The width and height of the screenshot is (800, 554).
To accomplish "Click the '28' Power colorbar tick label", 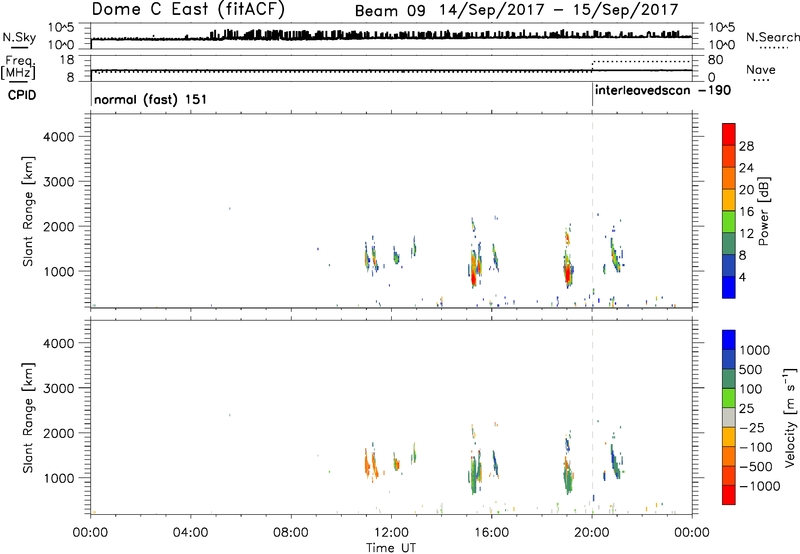I will pyautogui.click(x=746, y=146).
